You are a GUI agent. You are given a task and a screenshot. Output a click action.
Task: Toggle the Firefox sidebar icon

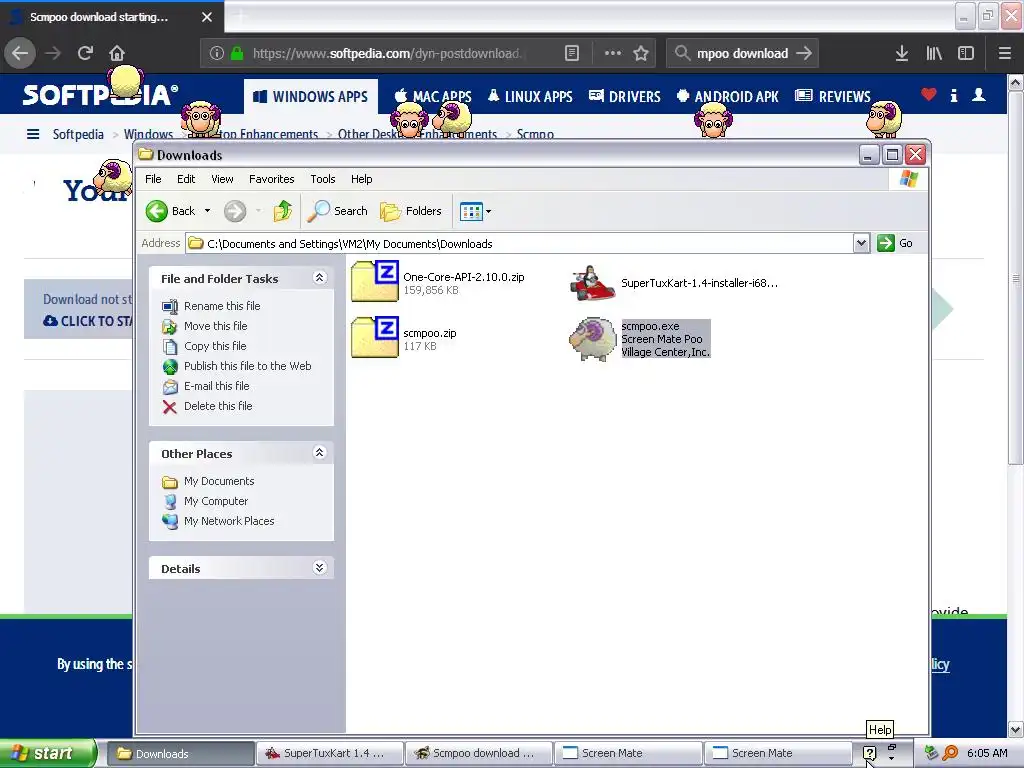coord(966,54)
